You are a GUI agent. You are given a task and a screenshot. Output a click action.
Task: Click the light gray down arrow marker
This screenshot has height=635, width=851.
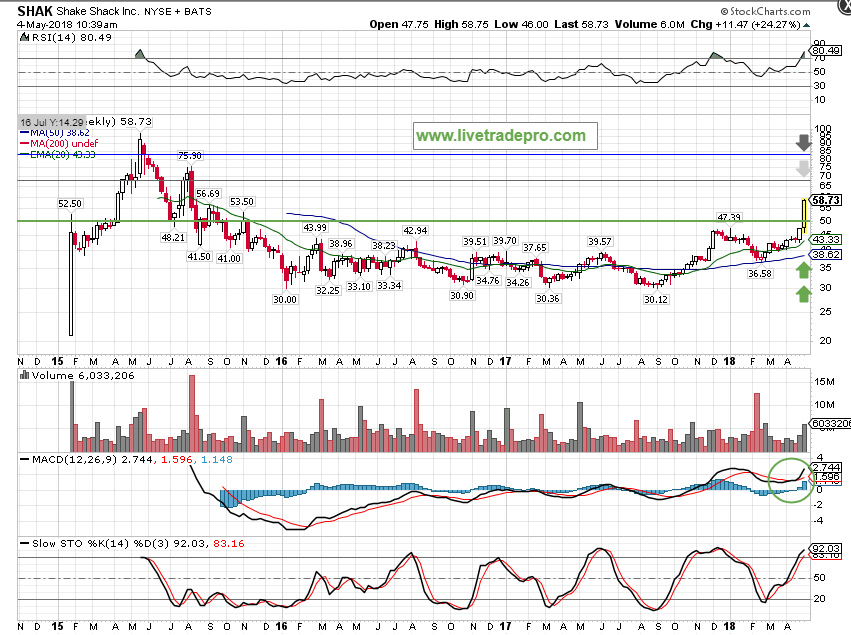click(803, 169)
